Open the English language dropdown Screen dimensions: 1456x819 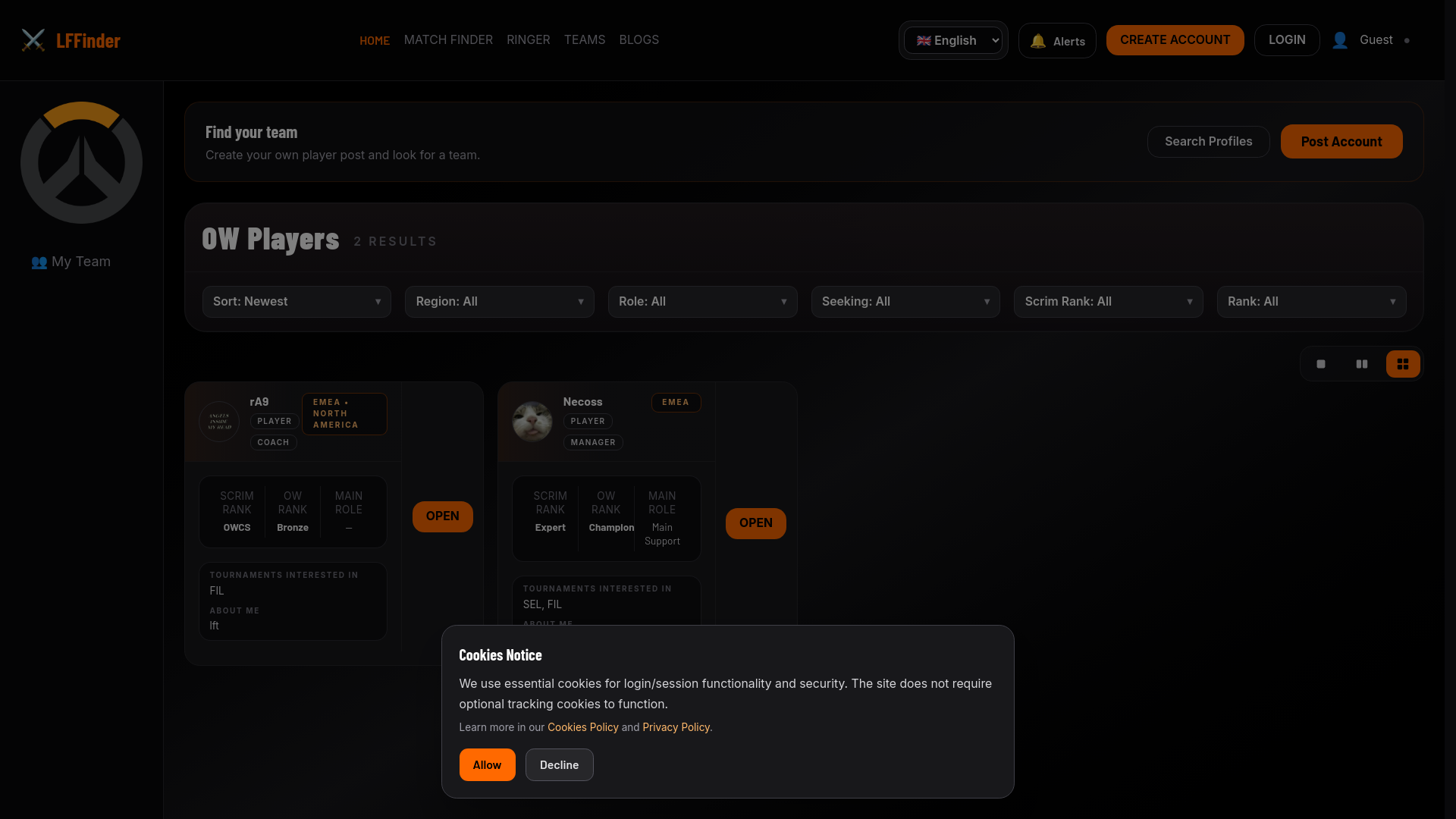pos(953,40)
